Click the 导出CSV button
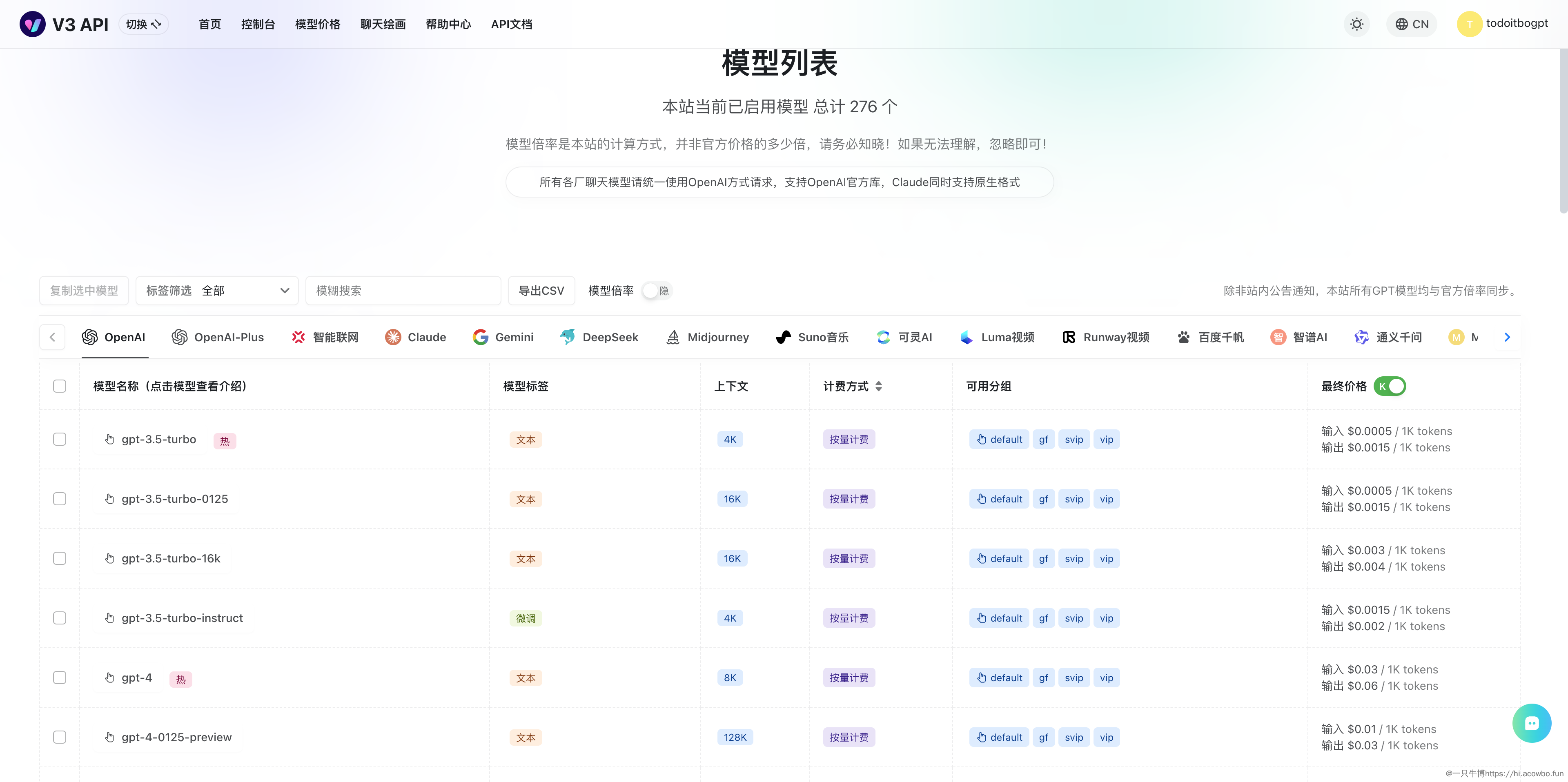Viewport: 1568px width, 782px height. click(541, 291)
